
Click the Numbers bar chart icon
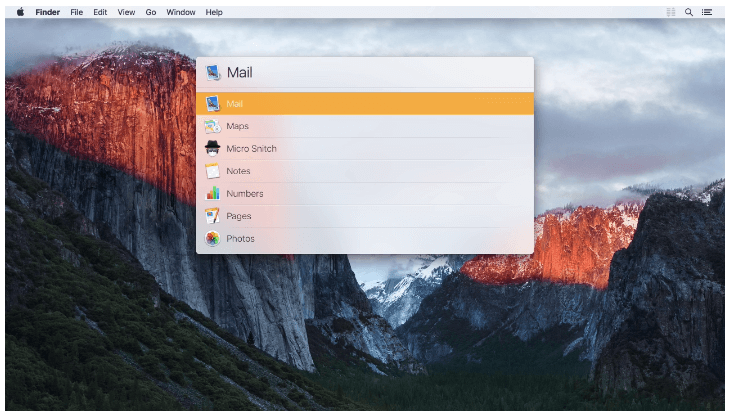[213, 193]
